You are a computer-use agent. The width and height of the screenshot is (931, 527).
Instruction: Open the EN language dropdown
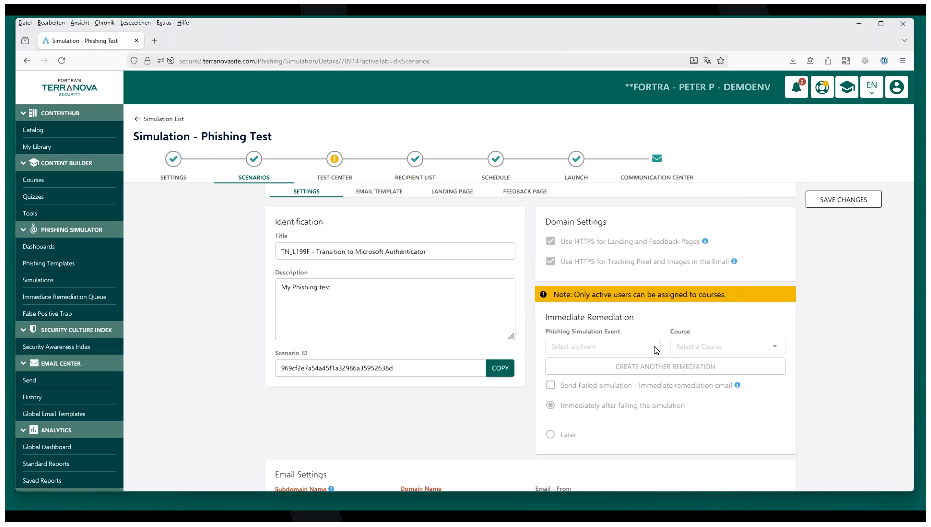(872, 87)
